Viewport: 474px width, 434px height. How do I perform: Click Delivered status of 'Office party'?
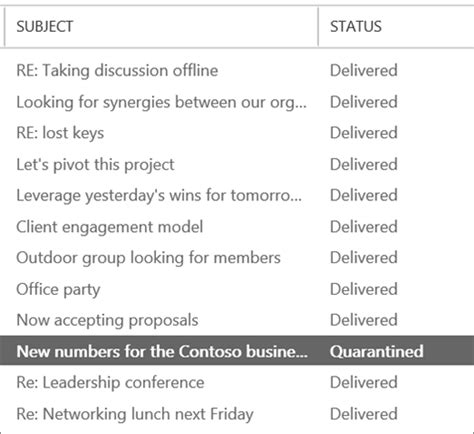(364, 289)
